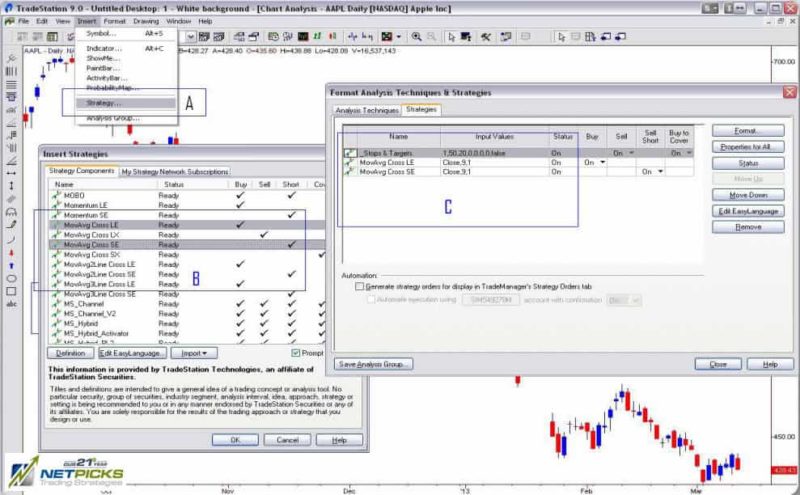Click the spreadsheet grid toolbar icon
This screenshot has width=800, height=495.
pos(52,37)
